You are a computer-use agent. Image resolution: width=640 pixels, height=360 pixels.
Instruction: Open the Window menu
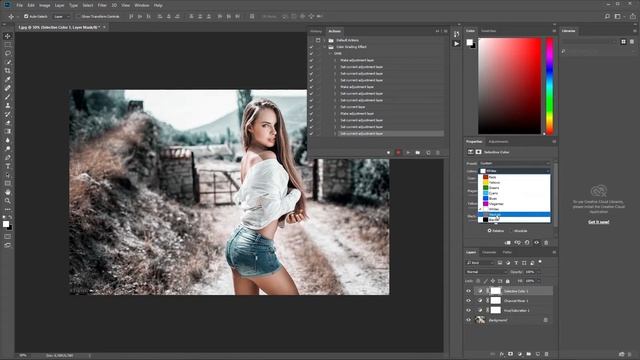(x=142, y=5)
